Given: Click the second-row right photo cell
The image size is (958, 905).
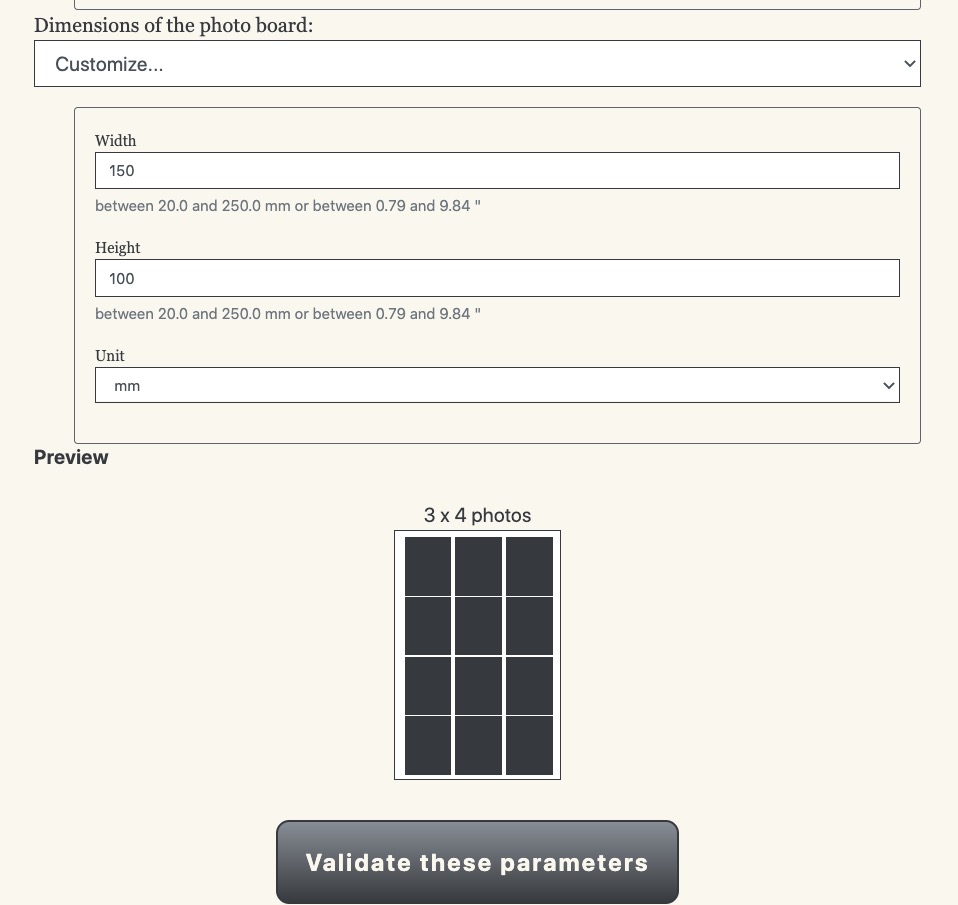Looking at the screenshot, I should tap(529, 626).
